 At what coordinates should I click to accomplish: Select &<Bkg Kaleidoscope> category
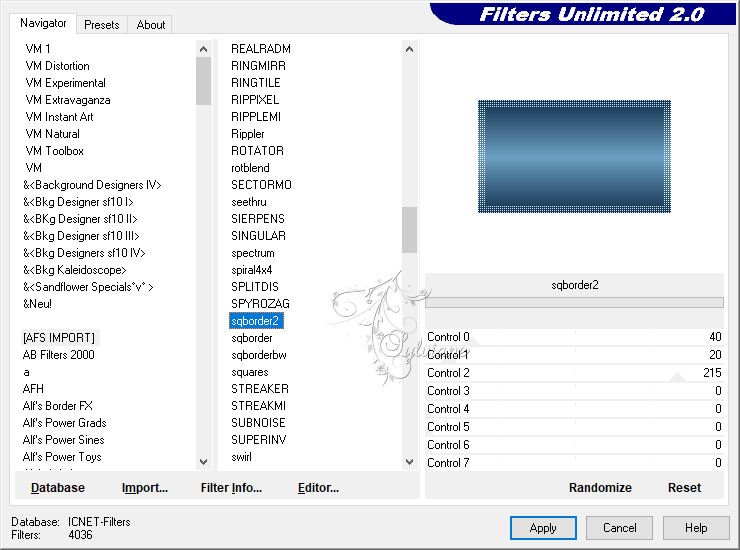(75, 270)
